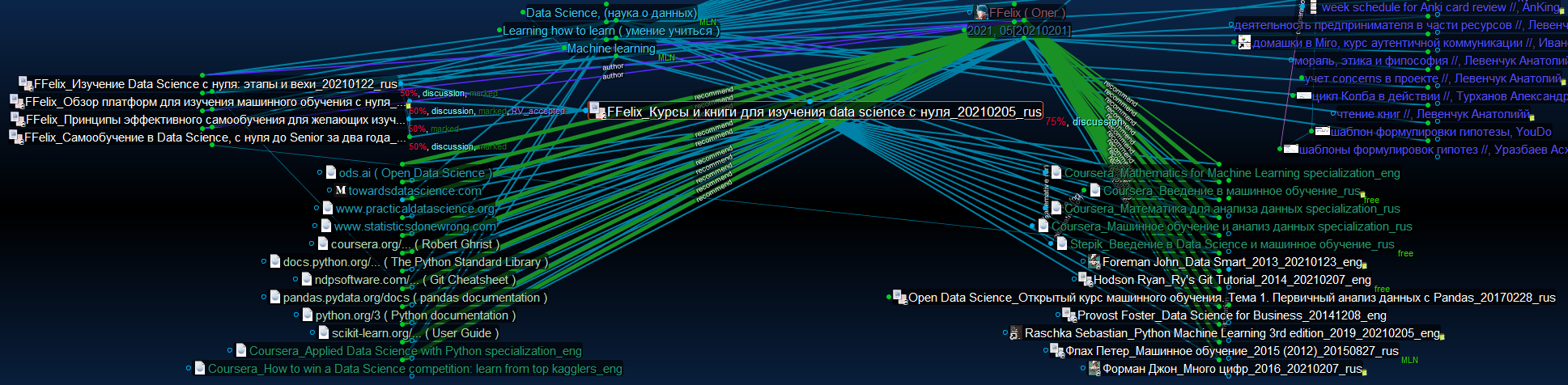The height and width of the screenshot is (385, 1568).
Task: Open the Data Science, (наука о данных) node
Action: (611, 13)
